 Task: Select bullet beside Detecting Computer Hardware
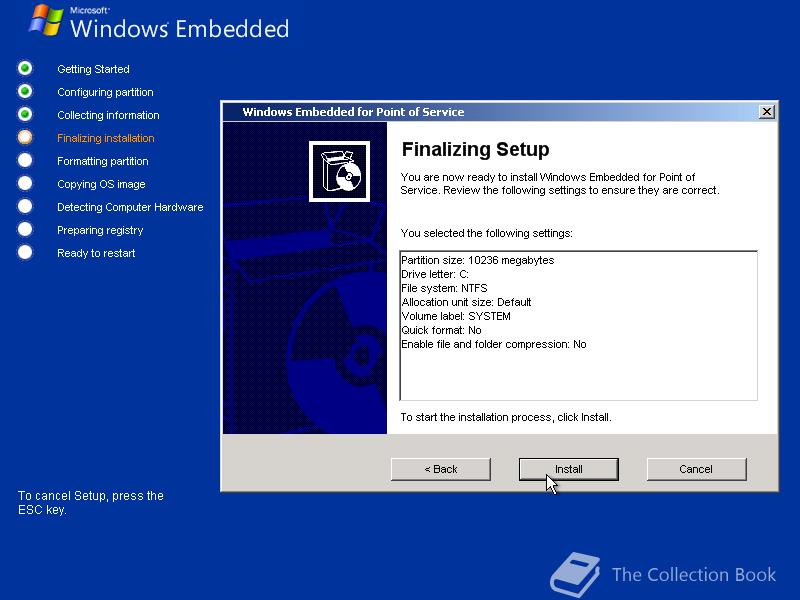(x=25, y=206)
